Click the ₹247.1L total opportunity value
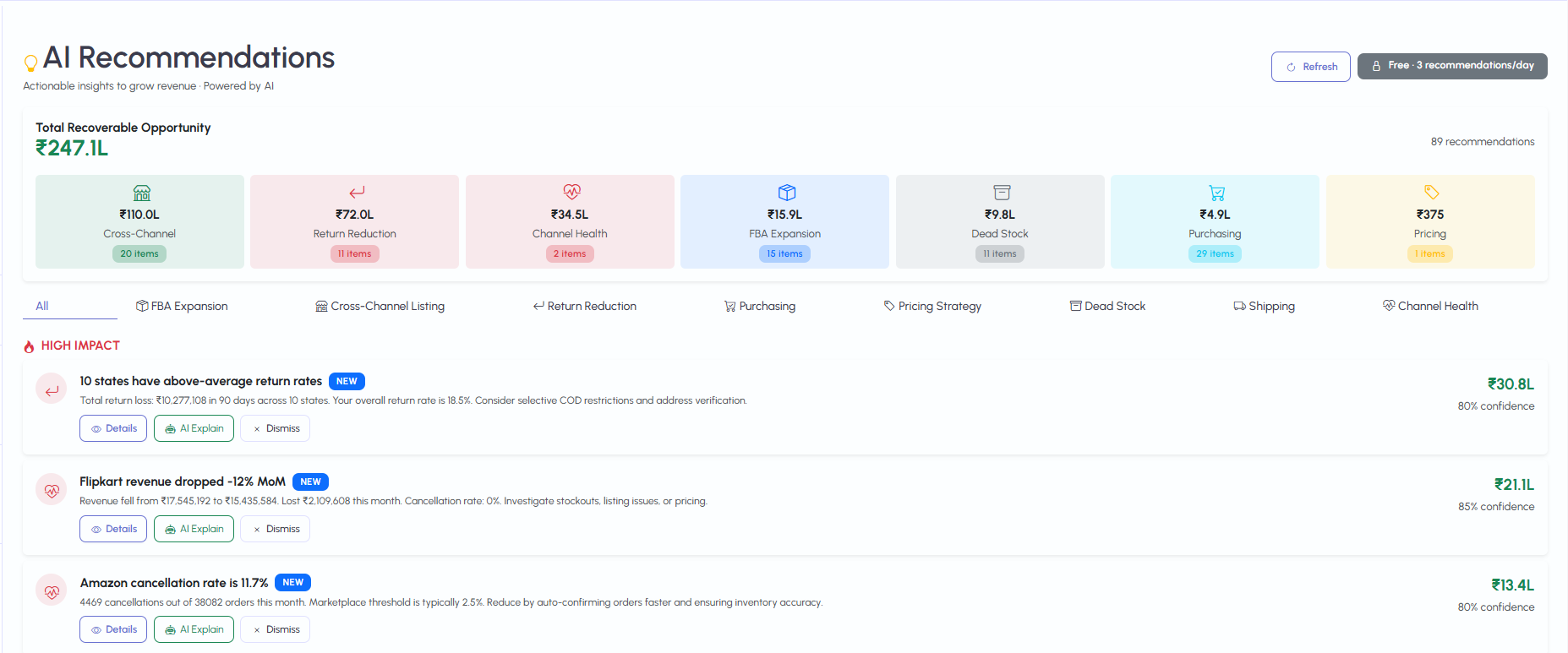 pos(72,149)
